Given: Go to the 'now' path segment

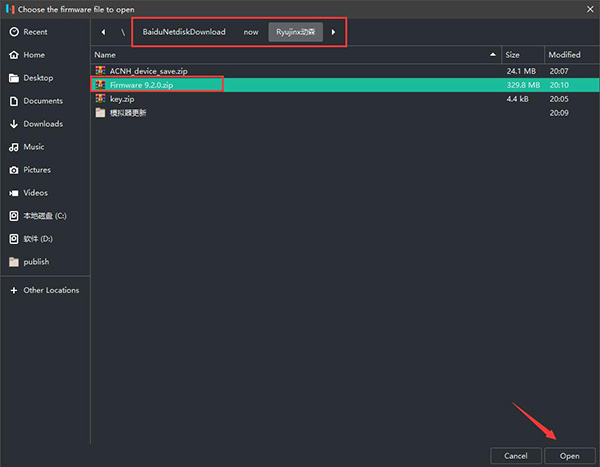Looking at the screenshot, I should tap(251, 32).
